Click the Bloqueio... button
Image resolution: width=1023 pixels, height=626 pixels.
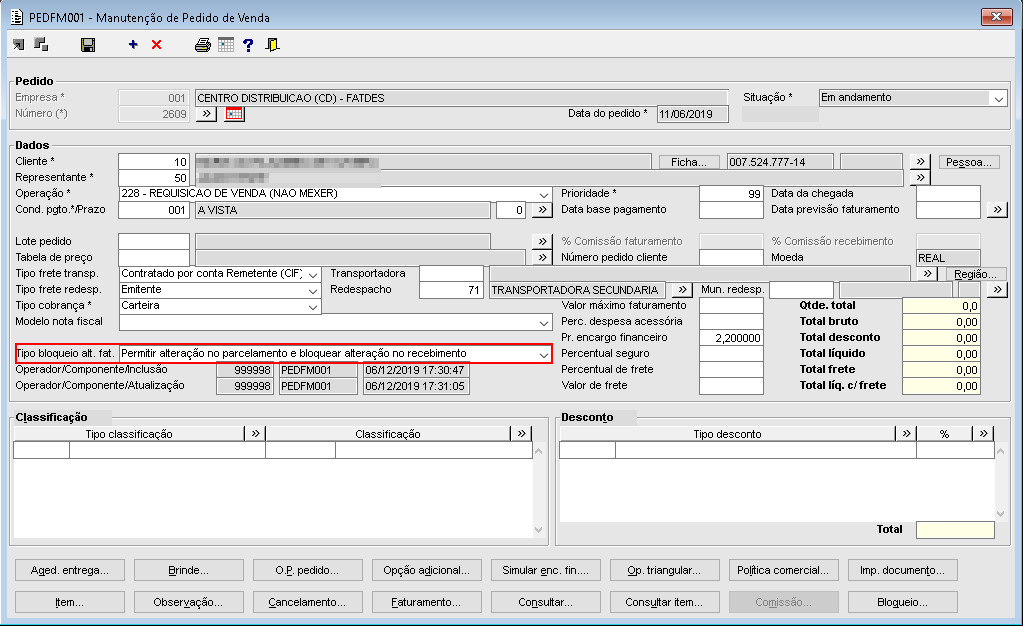click(902, 602)
